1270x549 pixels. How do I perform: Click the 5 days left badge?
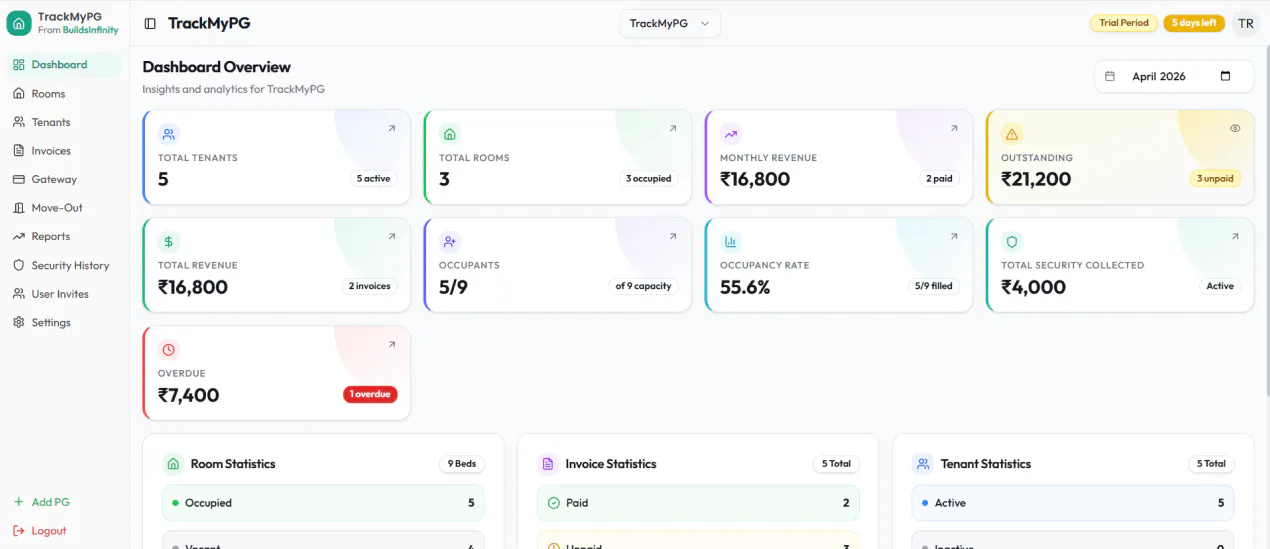click(1194, 23)
